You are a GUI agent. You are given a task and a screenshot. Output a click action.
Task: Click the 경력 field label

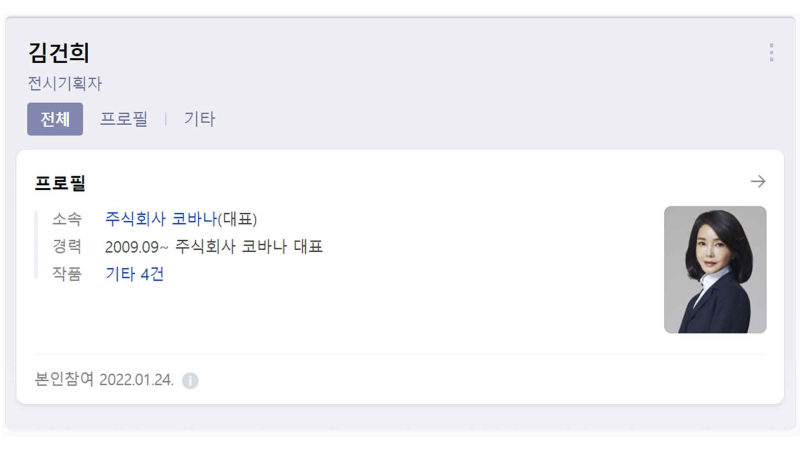[x=67, y=246]
